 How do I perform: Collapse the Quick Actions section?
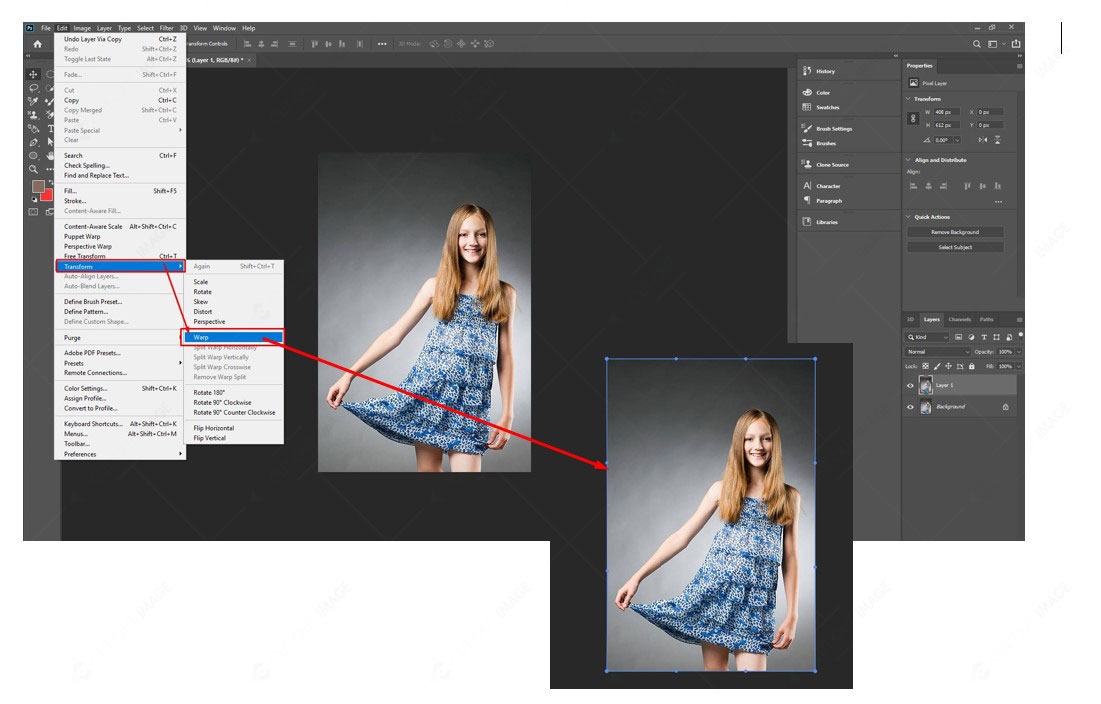(908, 217)
